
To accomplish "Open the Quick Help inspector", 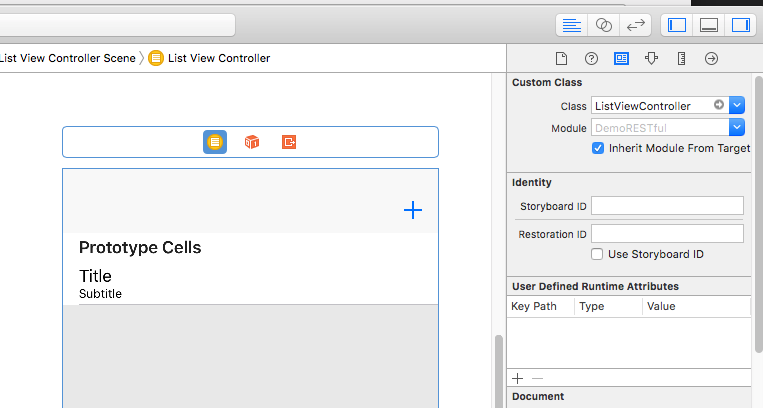I will point(591,59).
